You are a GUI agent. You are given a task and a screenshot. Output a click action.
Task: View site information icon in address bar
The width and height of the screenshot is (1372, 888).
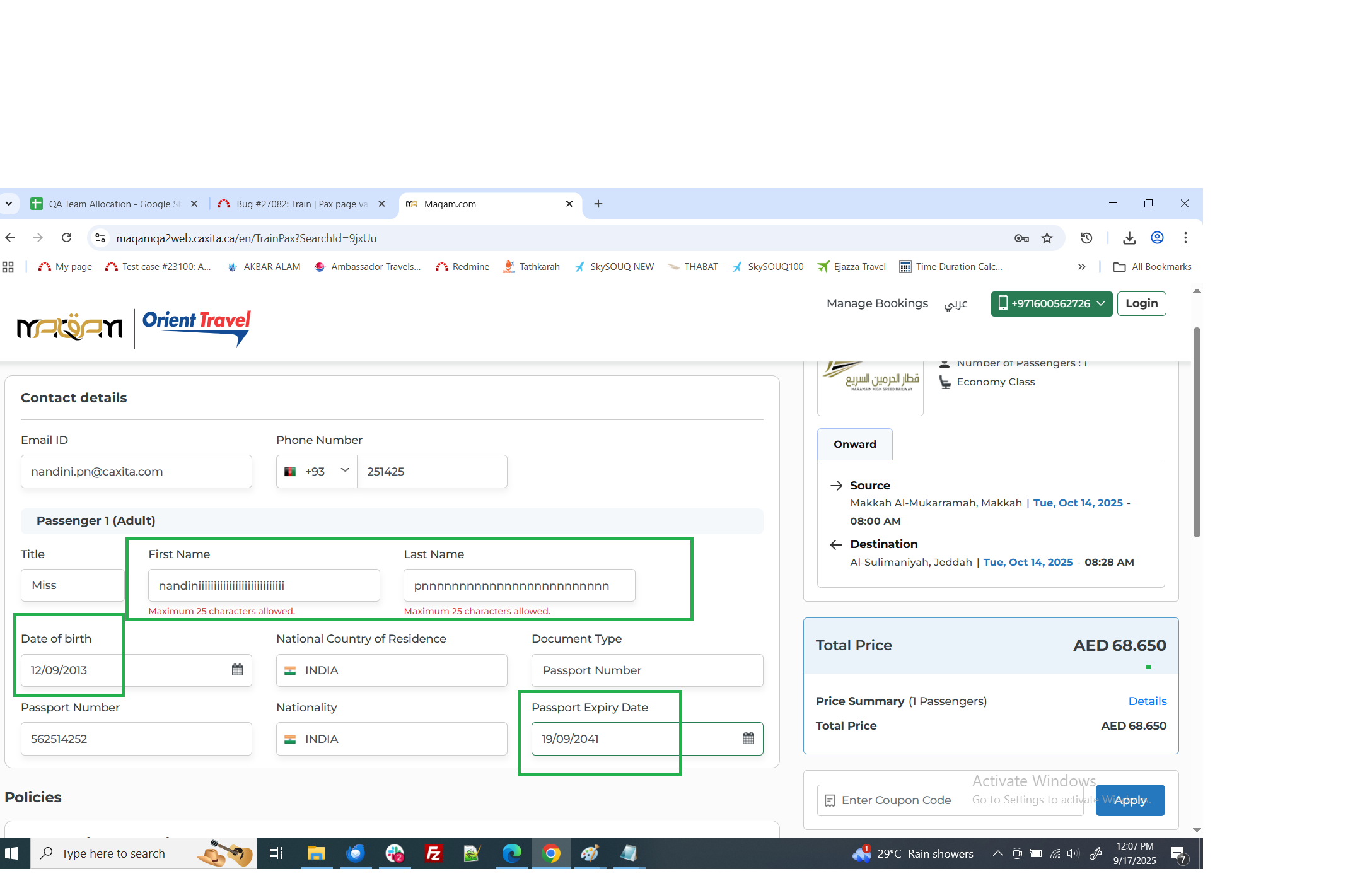click(100, 238)
